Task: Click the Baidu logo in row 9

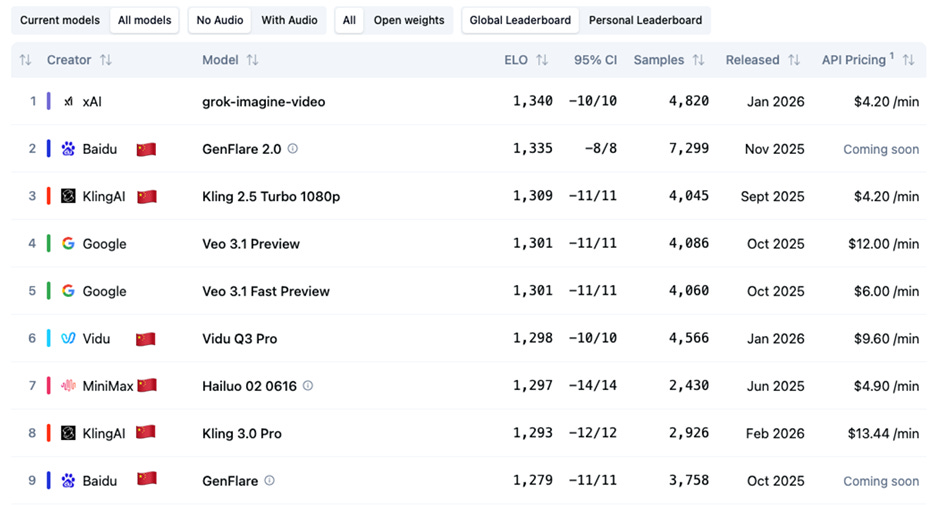Action: (68, 480)
